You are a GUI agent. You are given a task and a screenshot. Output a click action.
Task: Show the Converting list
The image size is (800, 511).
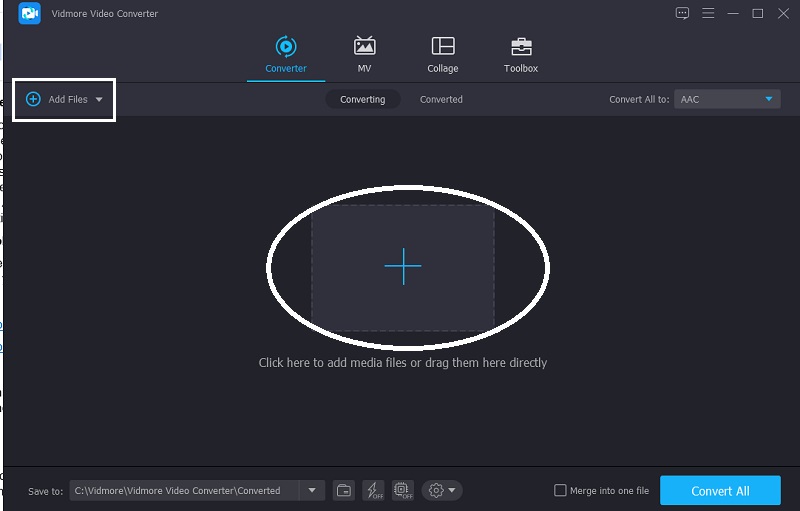362,99
